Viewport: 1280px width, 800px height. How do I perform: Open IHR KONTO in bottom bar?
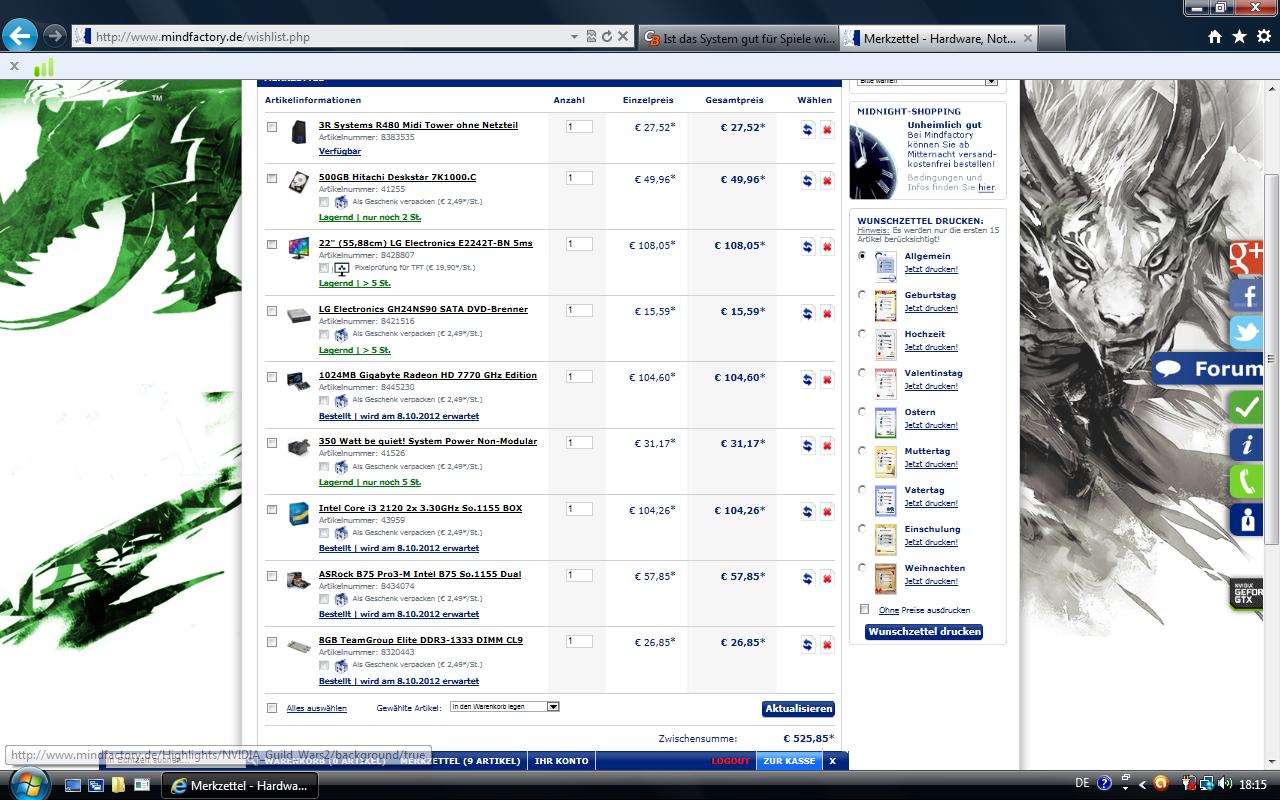click(562, 761)
